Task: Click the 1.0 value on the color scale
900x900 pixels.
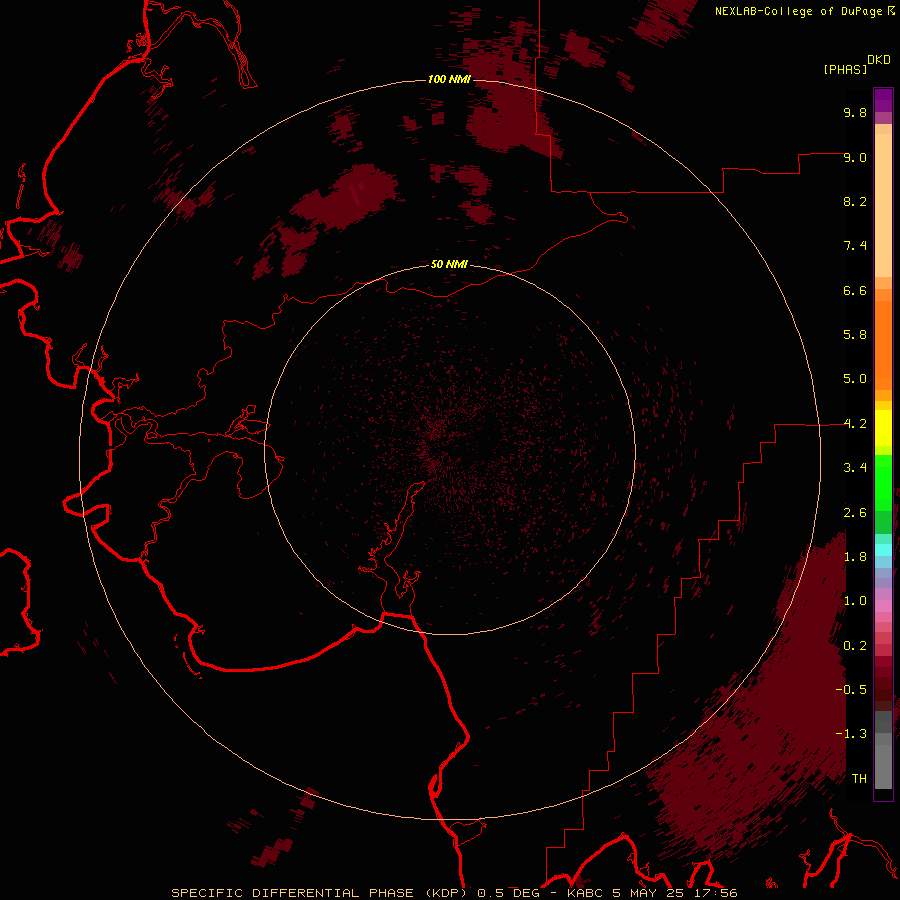Action: tap(855, 600)
